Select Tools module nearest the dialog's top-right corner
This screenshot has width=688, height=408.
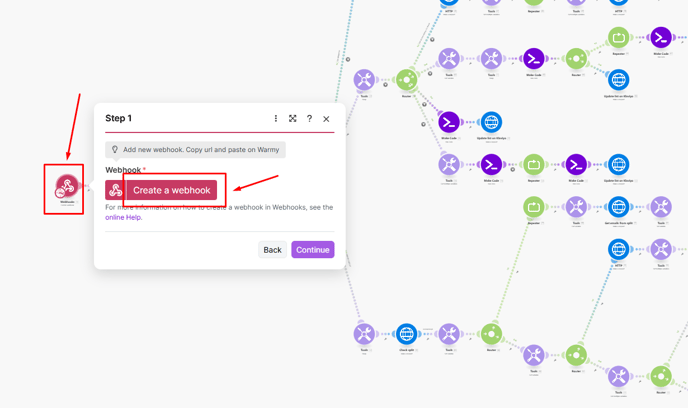pyautogui.click(x=364, y=80)
